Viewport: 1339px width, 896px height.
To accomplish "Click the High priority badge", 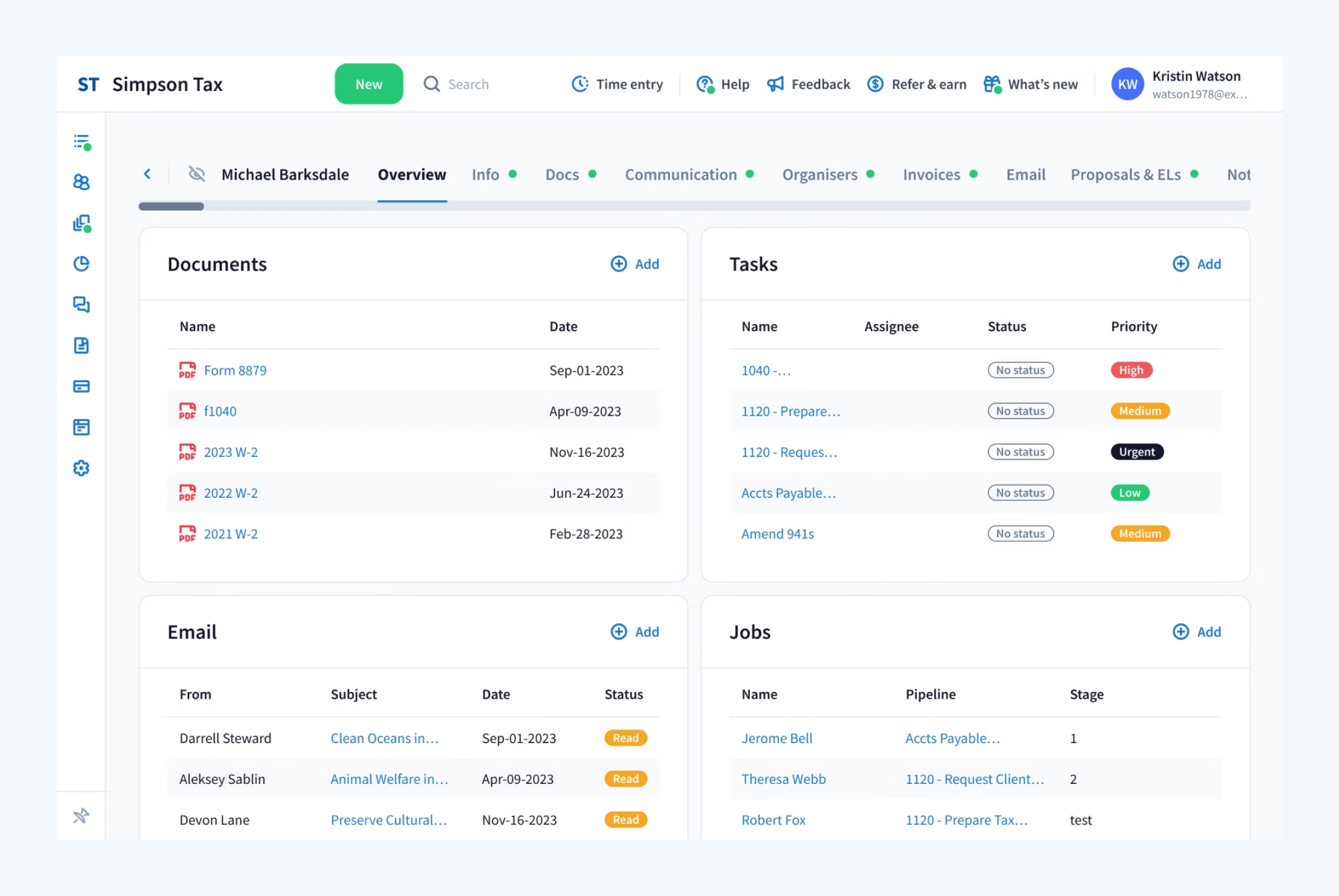I will pos(1131,370).
